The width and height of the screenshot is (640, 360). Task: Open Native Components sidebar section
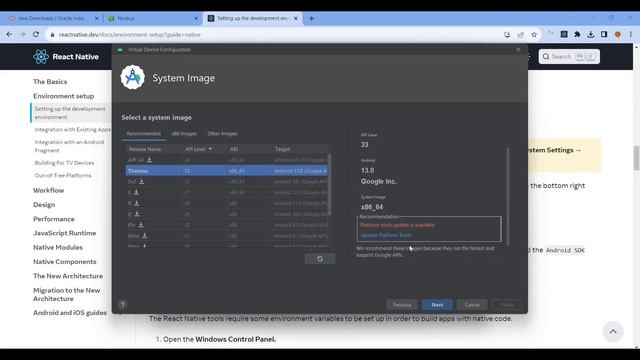coord(64,262)
